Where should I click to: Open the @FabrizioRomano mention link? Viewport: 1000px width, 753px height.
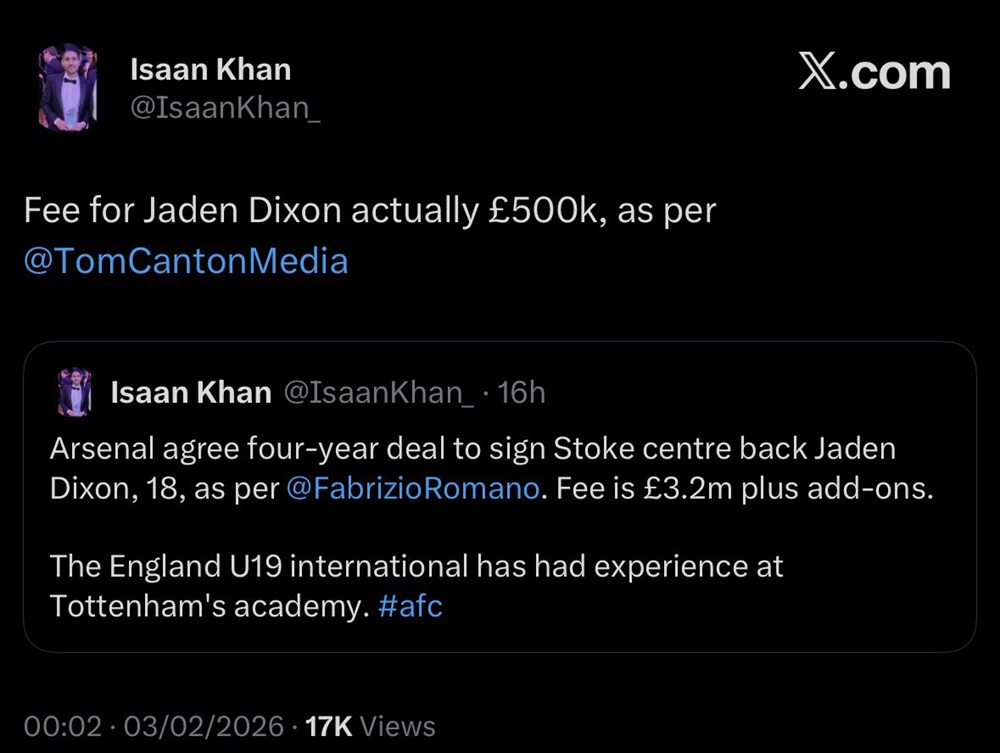click(x=414, y=488)
